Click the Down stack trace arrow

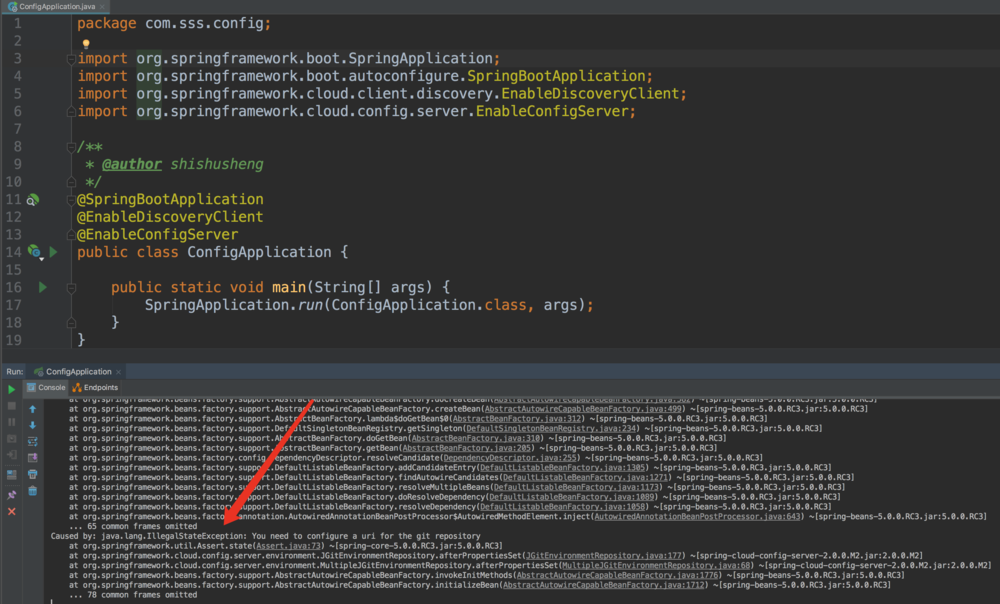(33, 425)
